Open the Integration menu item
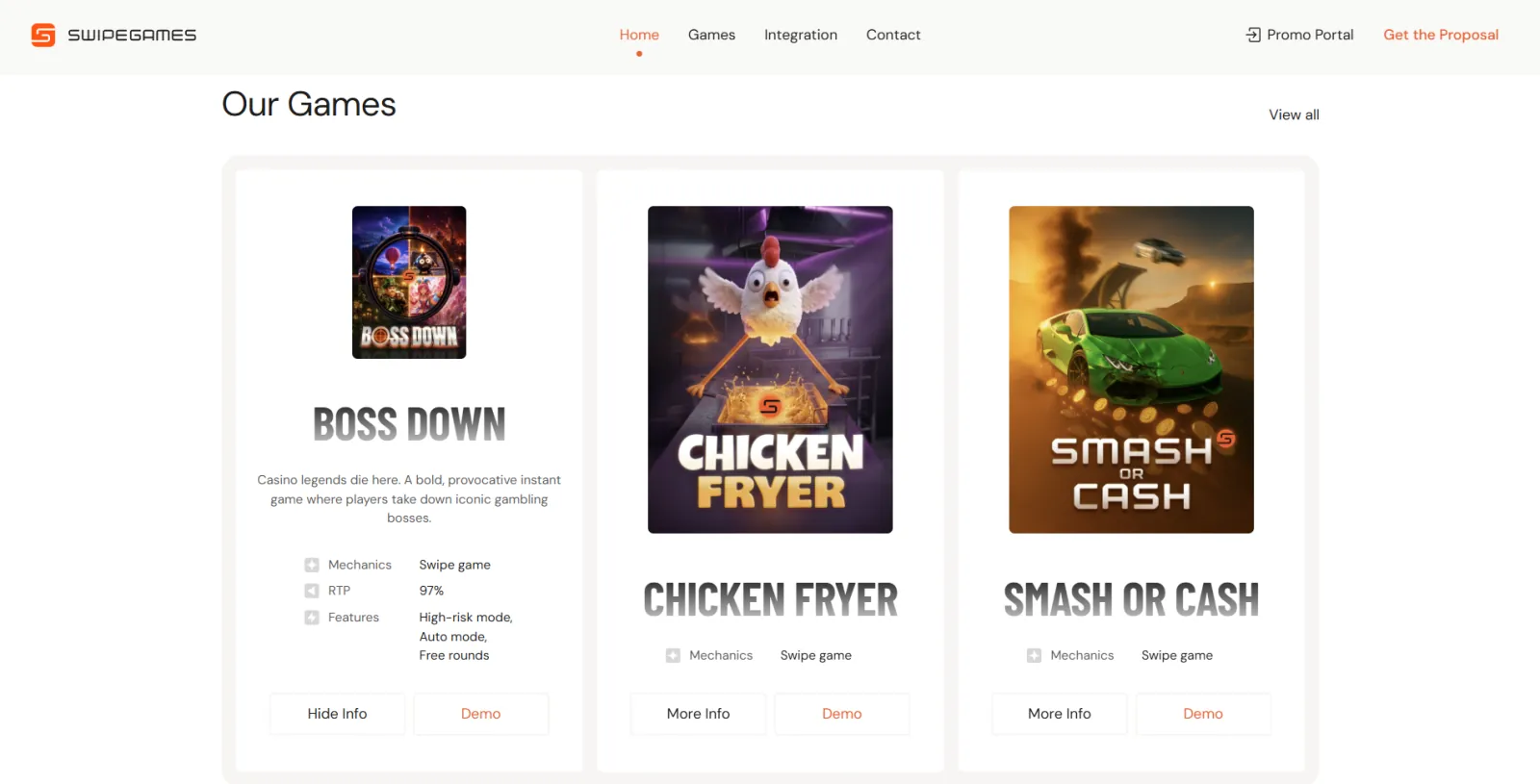This screenshot has height=784, width=1540. pyautogui.click(x=801, y=35)
